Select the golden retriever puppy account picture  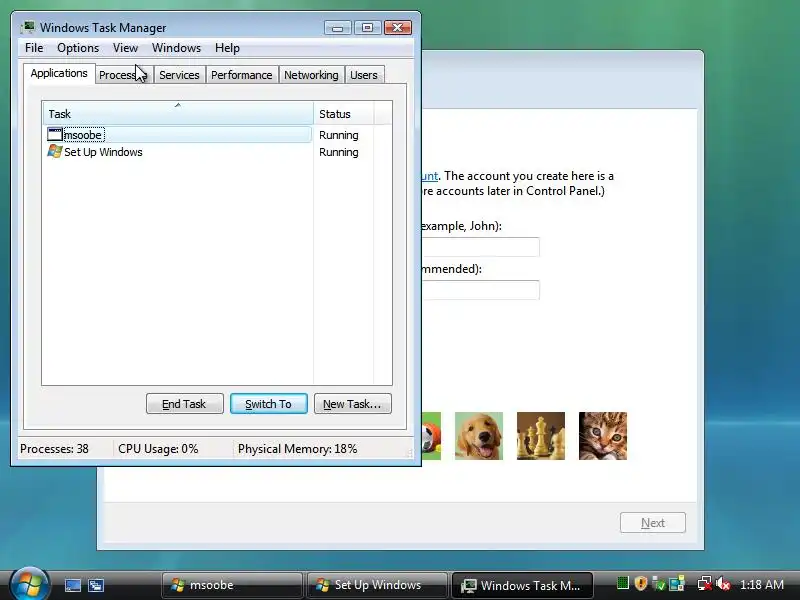tap(479, 436)
